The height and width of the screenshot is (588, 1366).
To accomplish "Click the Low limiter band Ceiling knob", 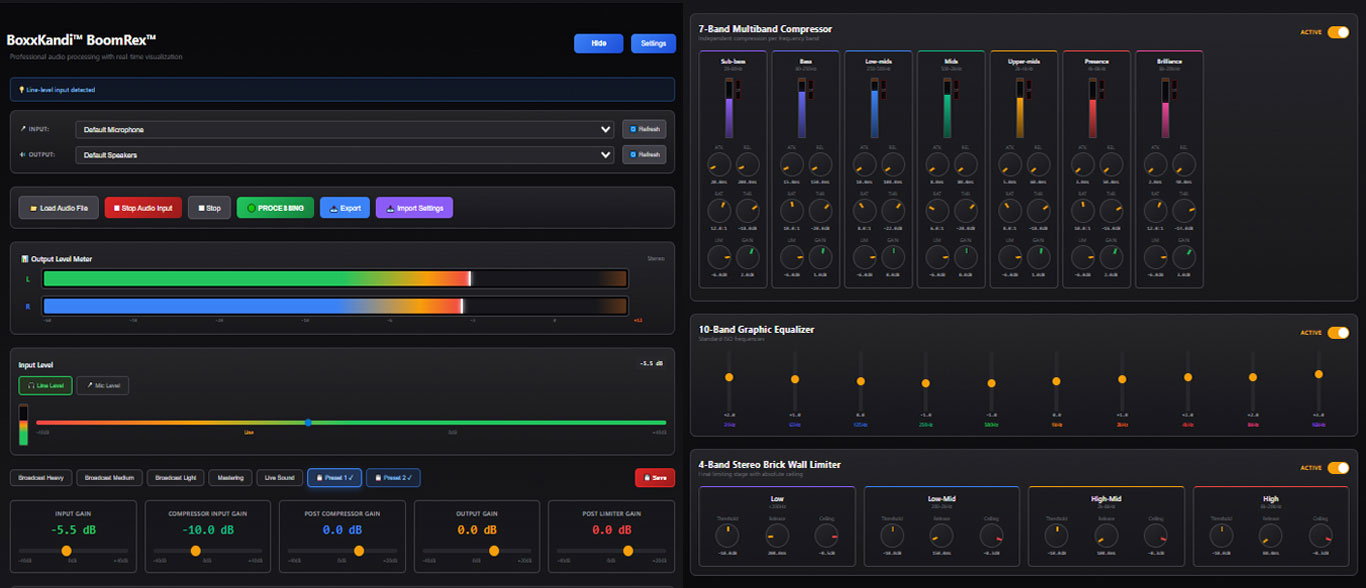I will [x=828, y=537].
